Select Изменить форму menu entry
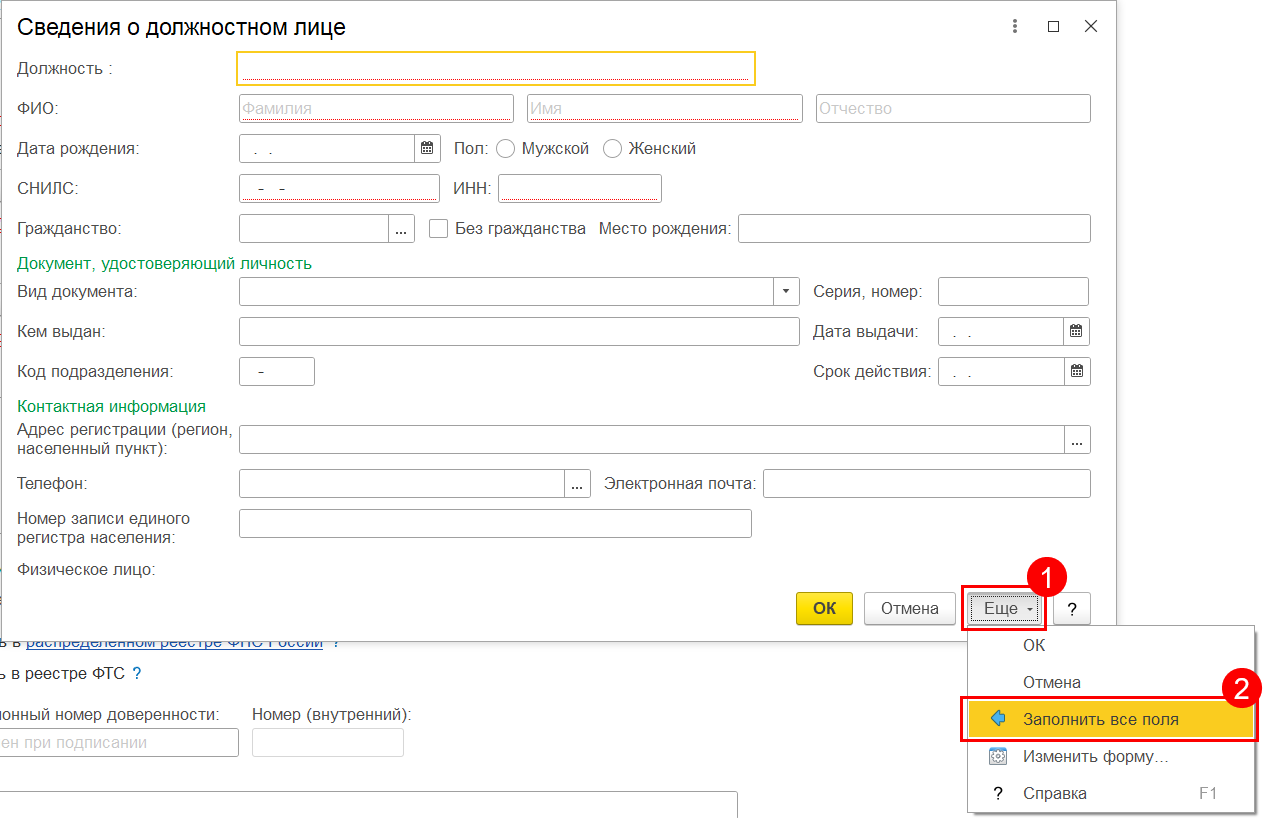The image size is (1264, 818). point(1095,757)
